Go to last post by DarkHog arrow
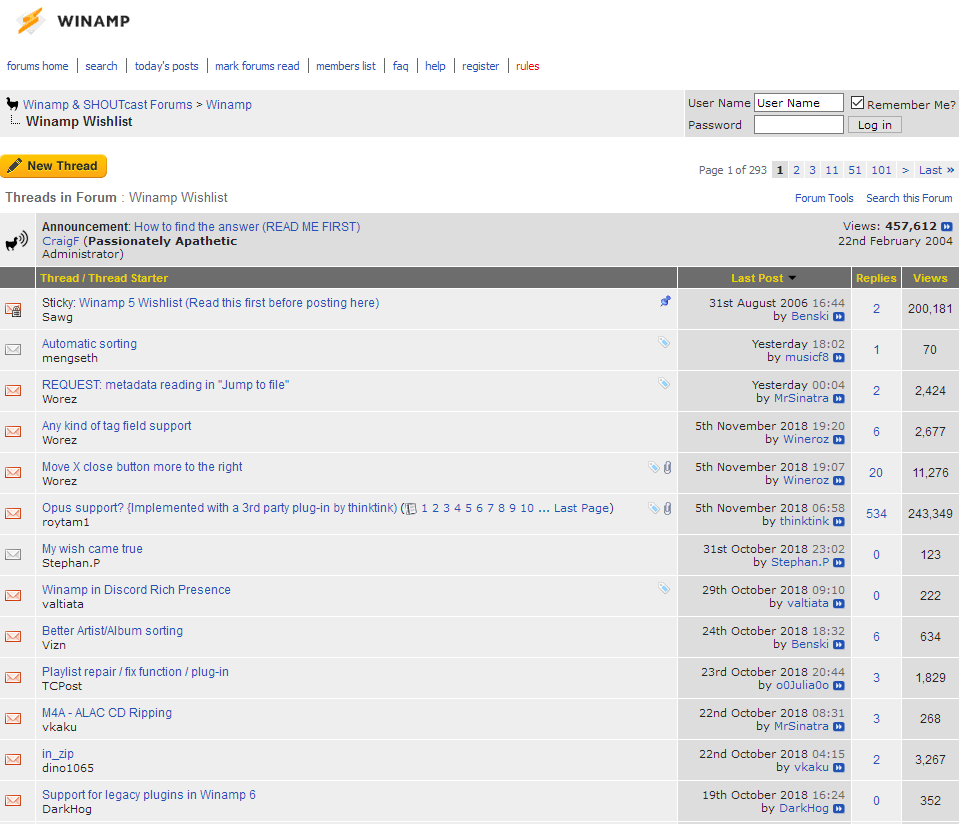This screenshot has width=960, height=824. point(839,809)
